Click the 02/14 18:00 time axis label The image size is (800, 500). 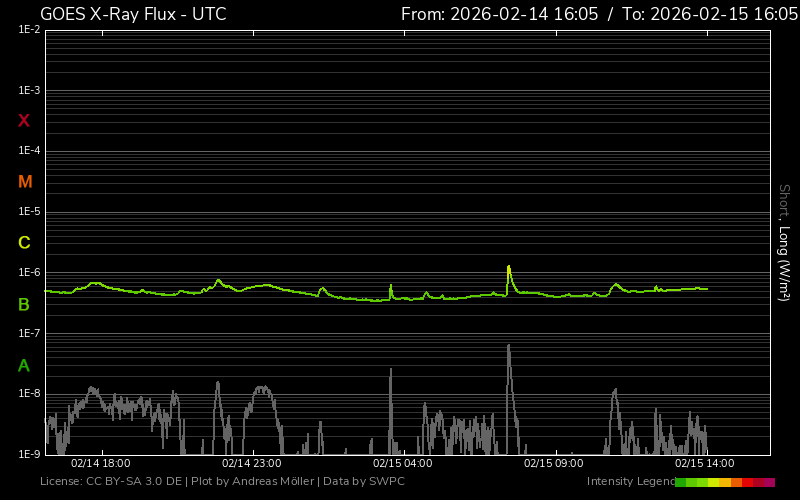point(100,463)
